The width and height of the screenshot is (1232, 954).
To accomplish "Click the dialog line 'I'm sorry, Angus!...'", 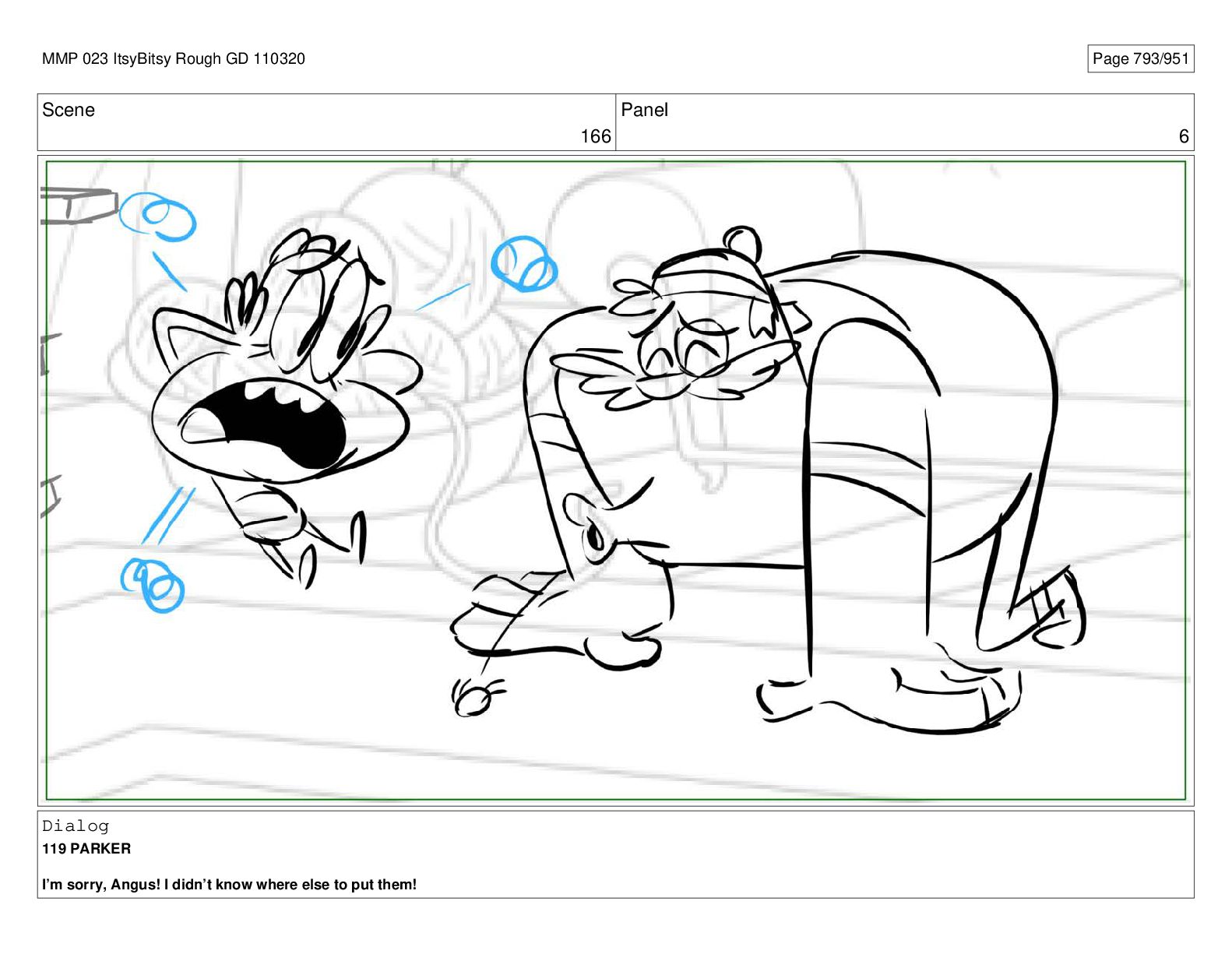I will click(230, 885).
